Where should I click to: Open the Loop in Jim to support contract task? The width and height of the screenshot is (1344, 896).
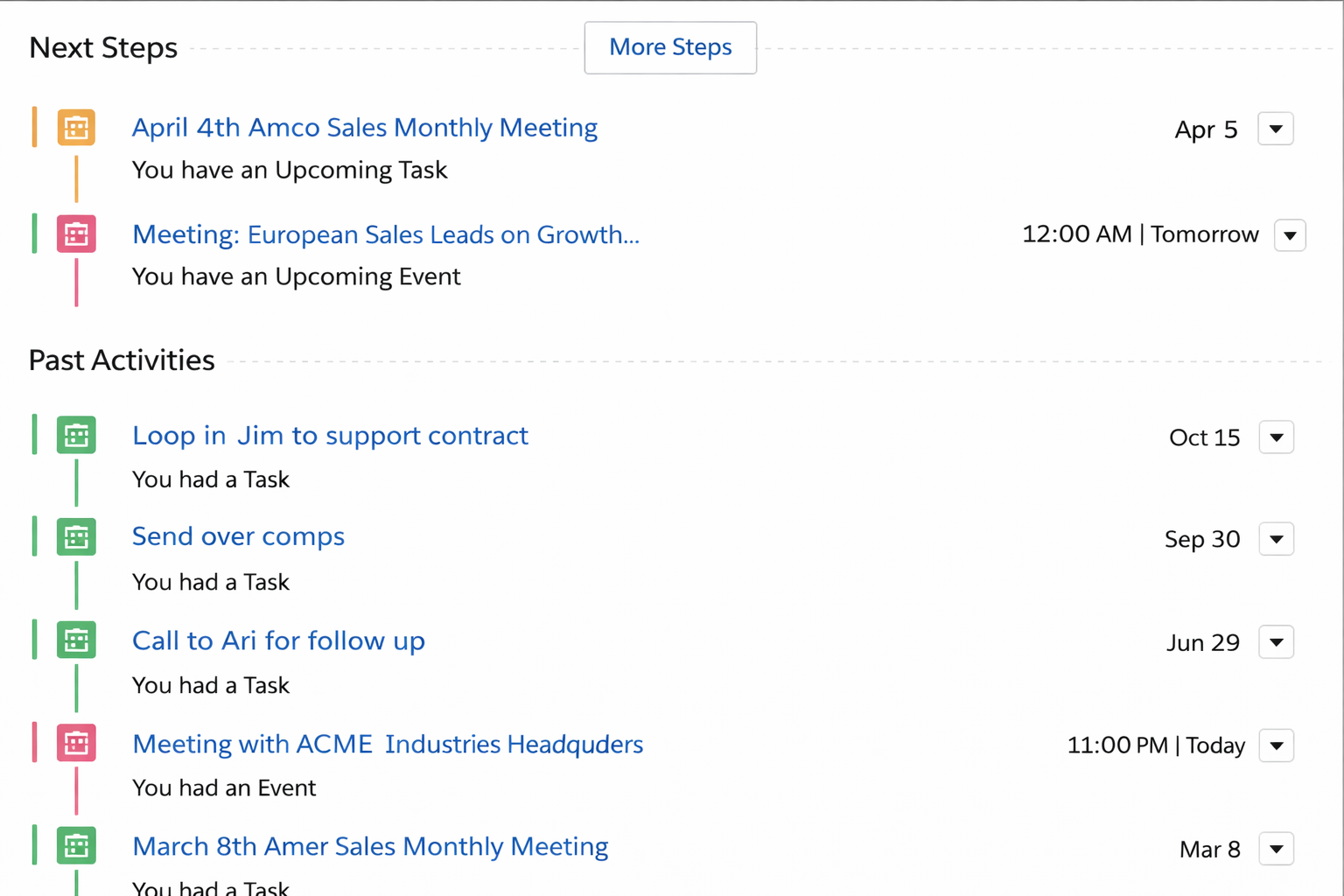pyautogui.click(x=330, y=436)
